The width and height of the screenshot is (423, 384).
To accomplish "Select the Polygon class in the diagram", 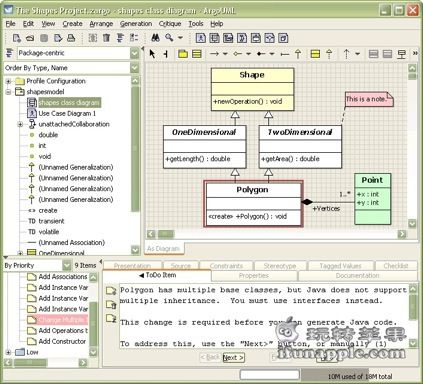I will tap(253, 204).
